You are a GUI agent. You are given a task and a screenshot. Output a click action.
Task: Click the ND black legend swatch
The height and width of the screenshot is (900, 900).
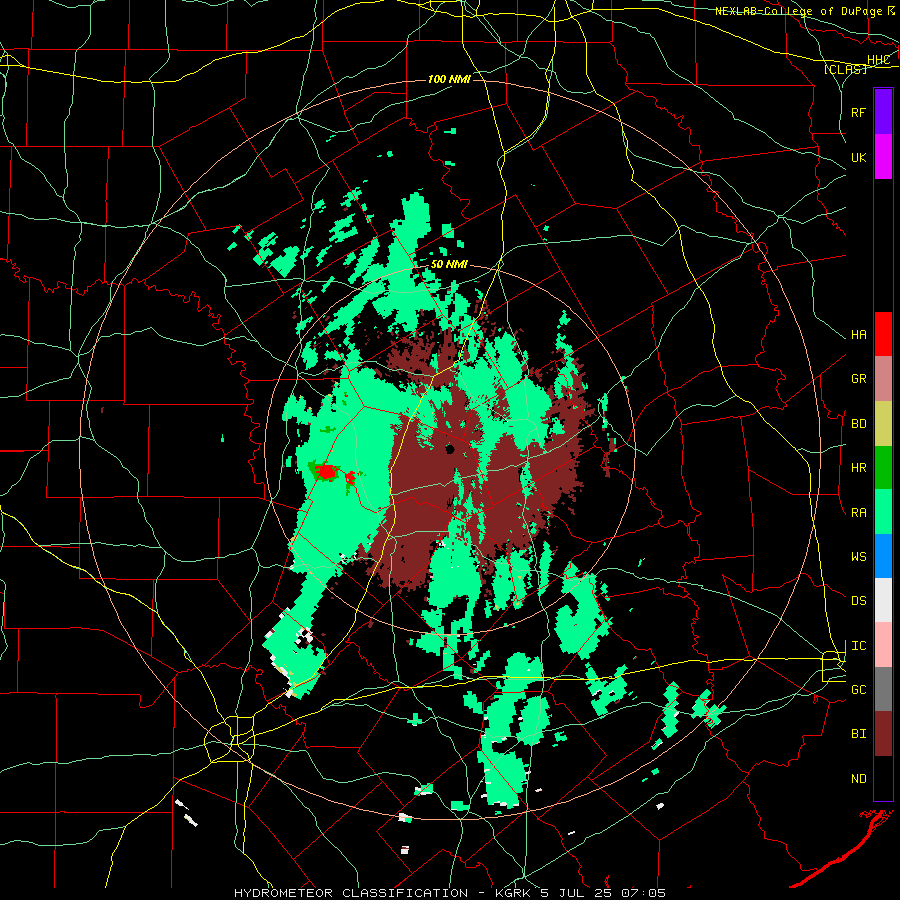883,778
